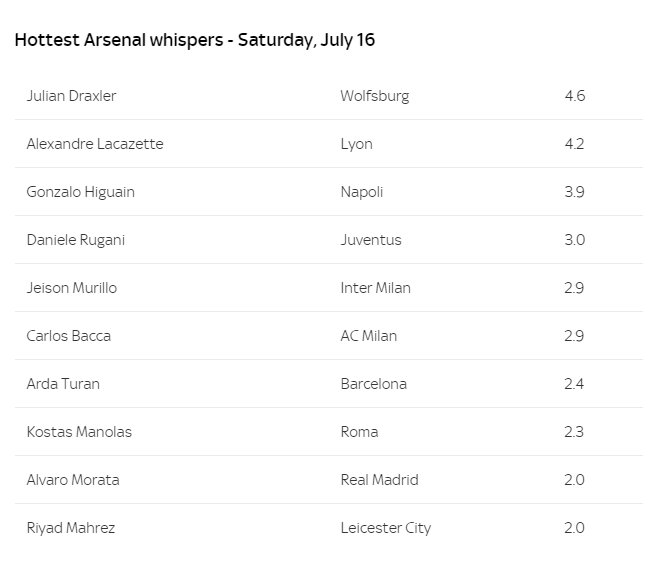Image resolution: width=653 pixels, height=582 pixels.
Task: Click the Inter Milan club name
Action: tap(376, 288)
